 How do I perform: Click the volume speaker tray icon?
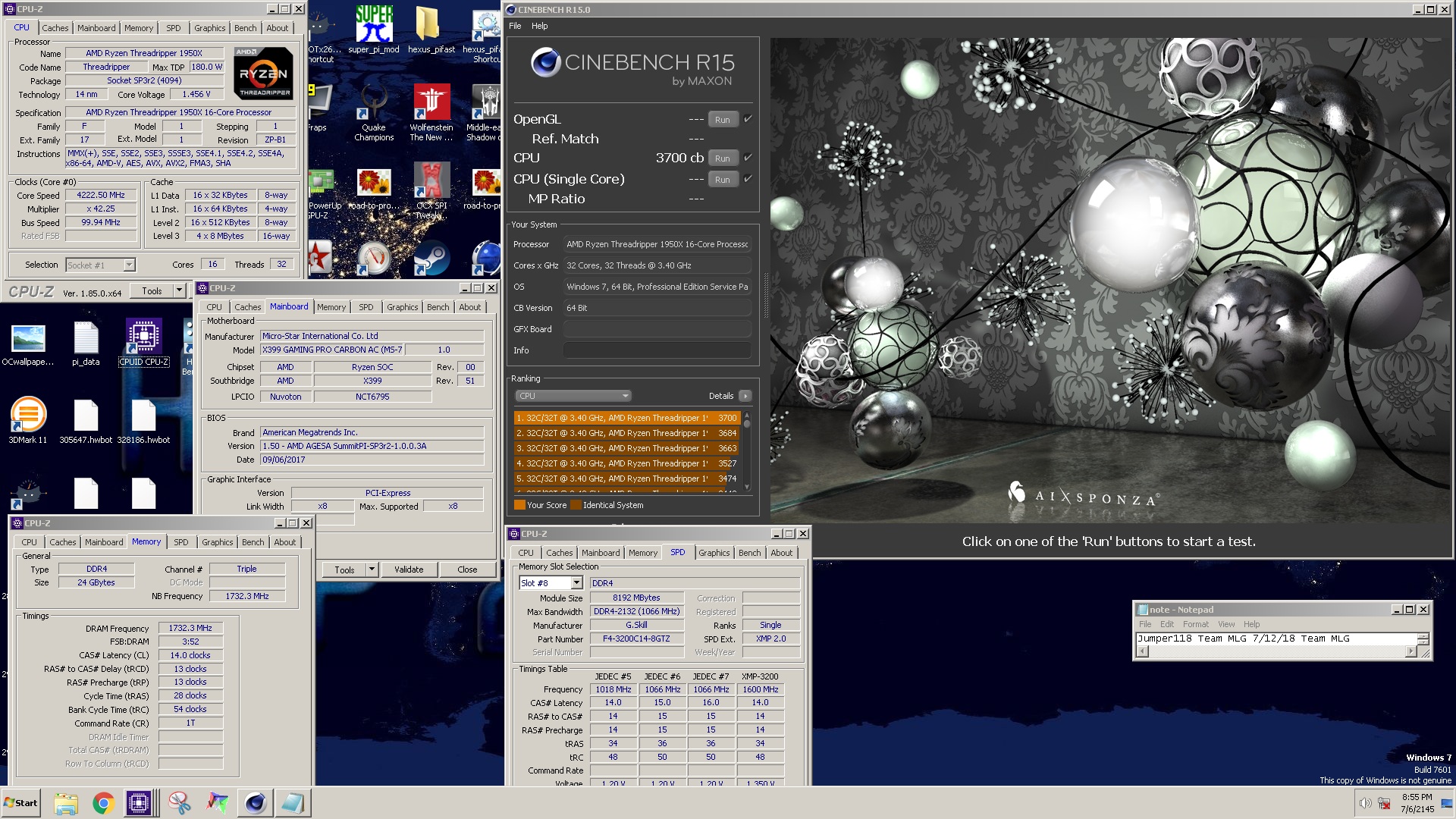pyautogui.click(x=1365, y=803)
